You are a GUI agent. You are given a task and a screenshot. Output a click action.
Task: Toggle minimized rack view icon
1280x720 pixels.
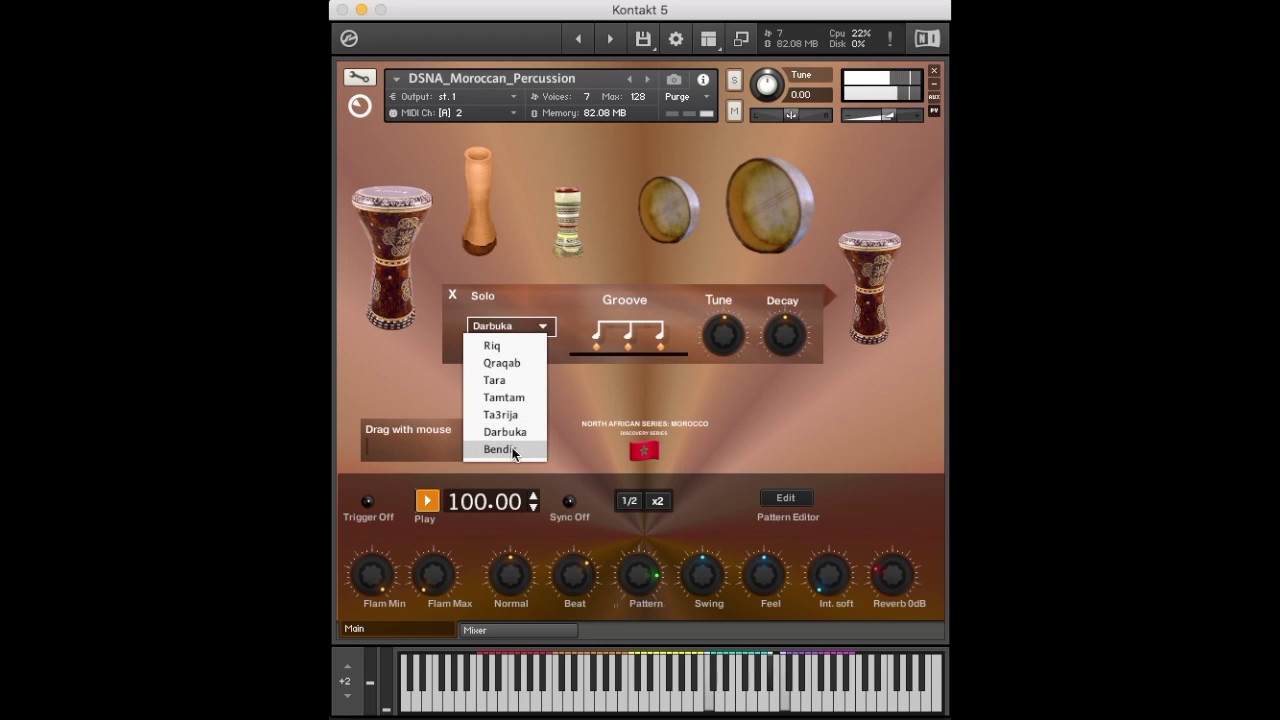click(741, 39)
